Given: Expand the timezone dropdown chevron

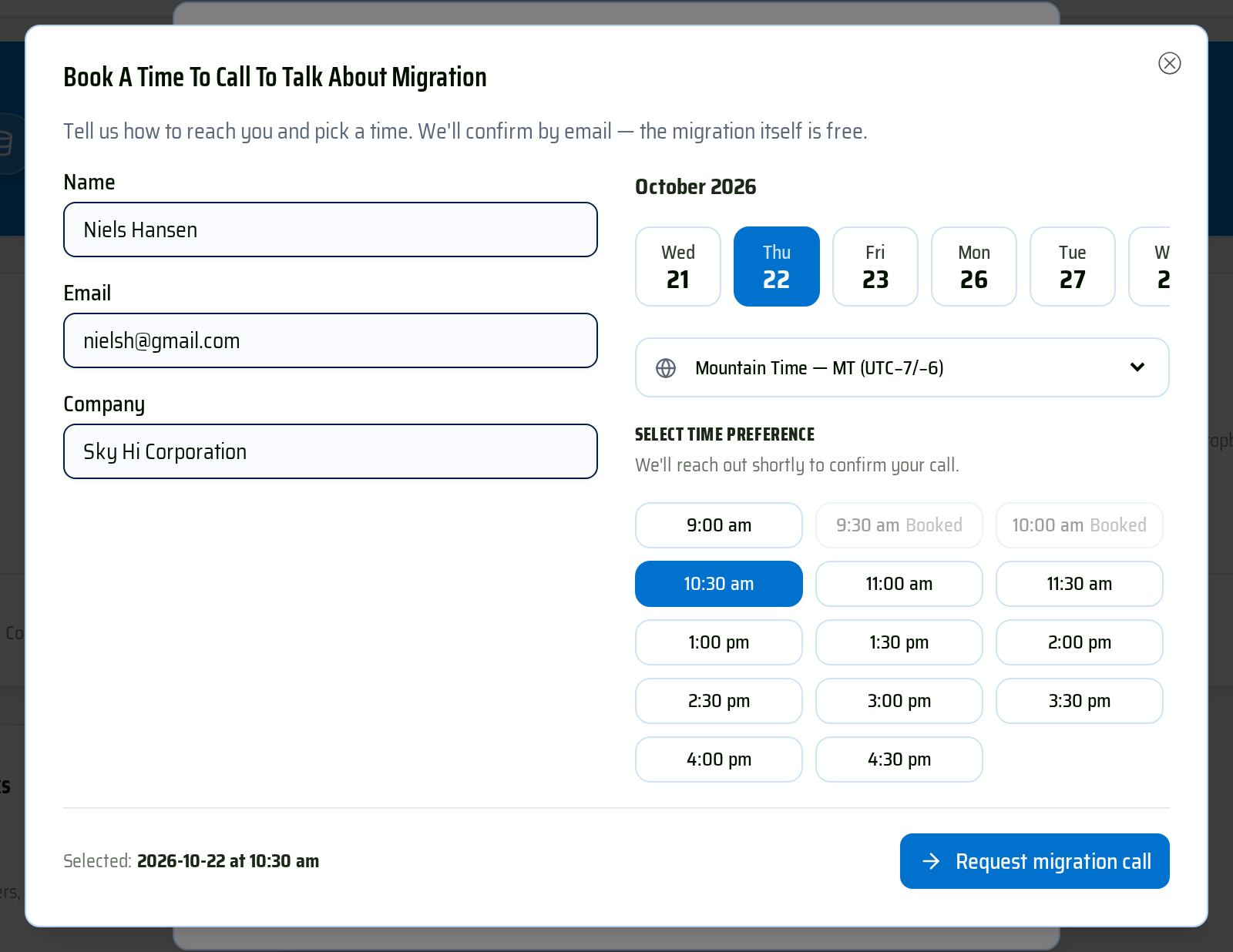Looking at the screenshot, I should tap(1137, 367).
